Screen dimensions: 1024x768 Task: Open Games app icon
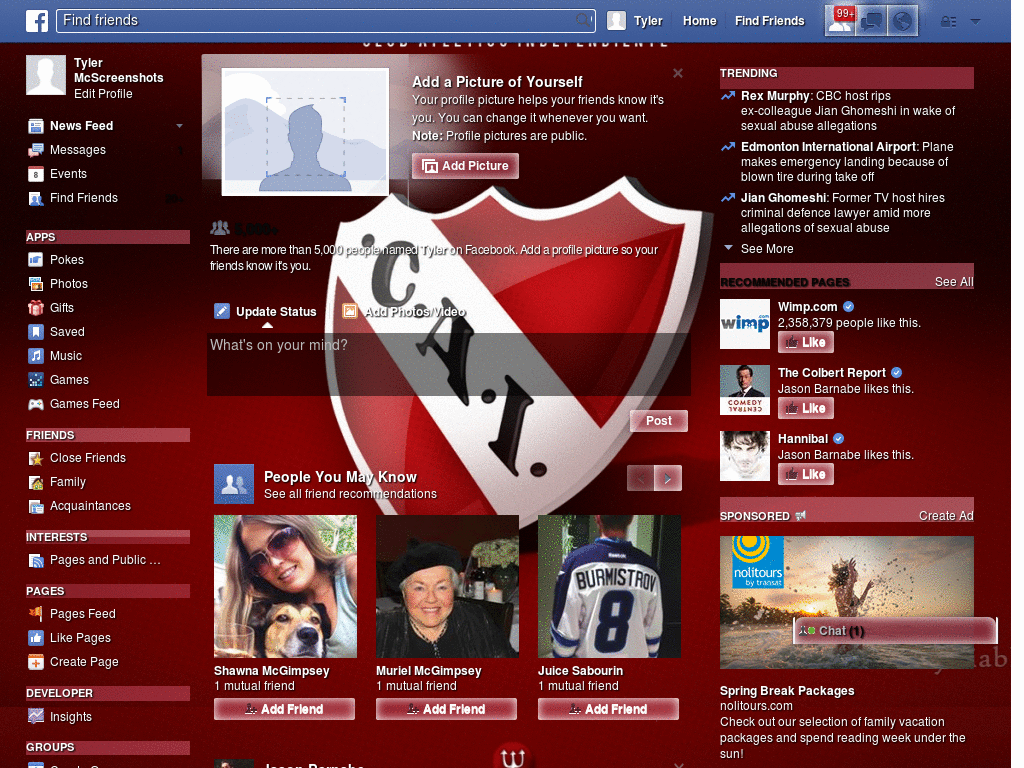[x=36, y=380]
